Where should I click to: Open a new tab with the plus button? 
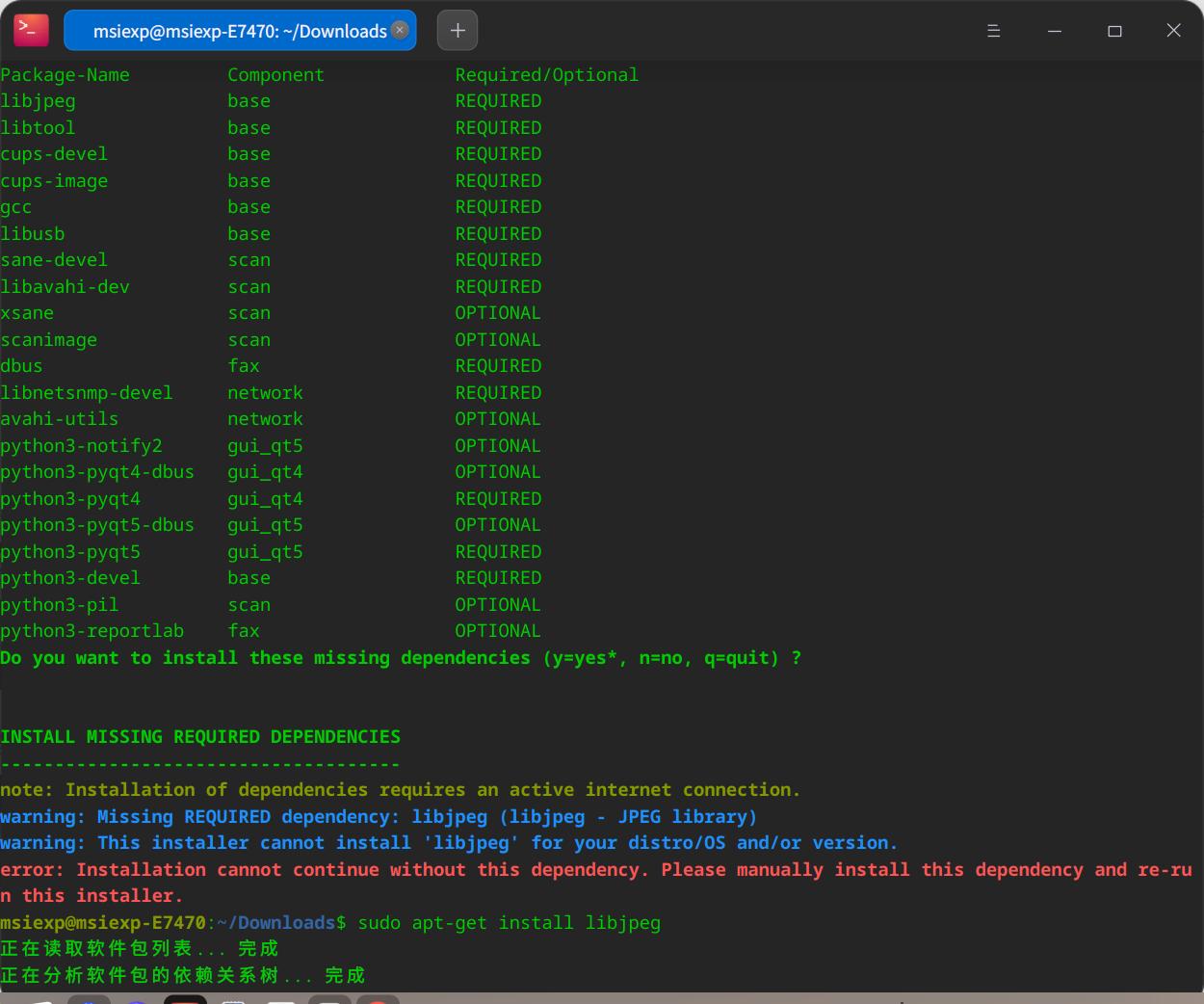(457, 30)
